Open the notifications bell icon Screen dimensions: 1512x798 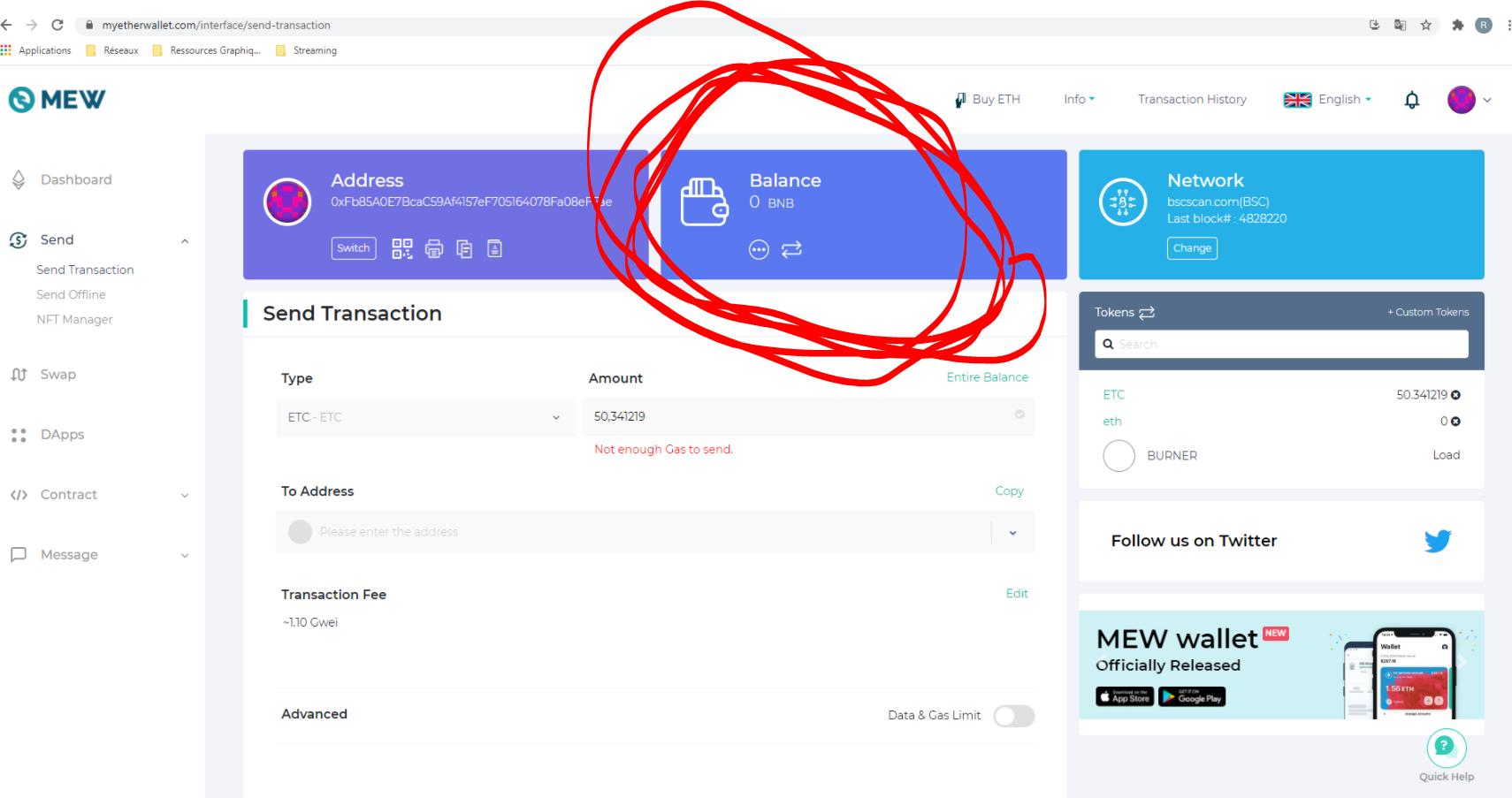1412,100
